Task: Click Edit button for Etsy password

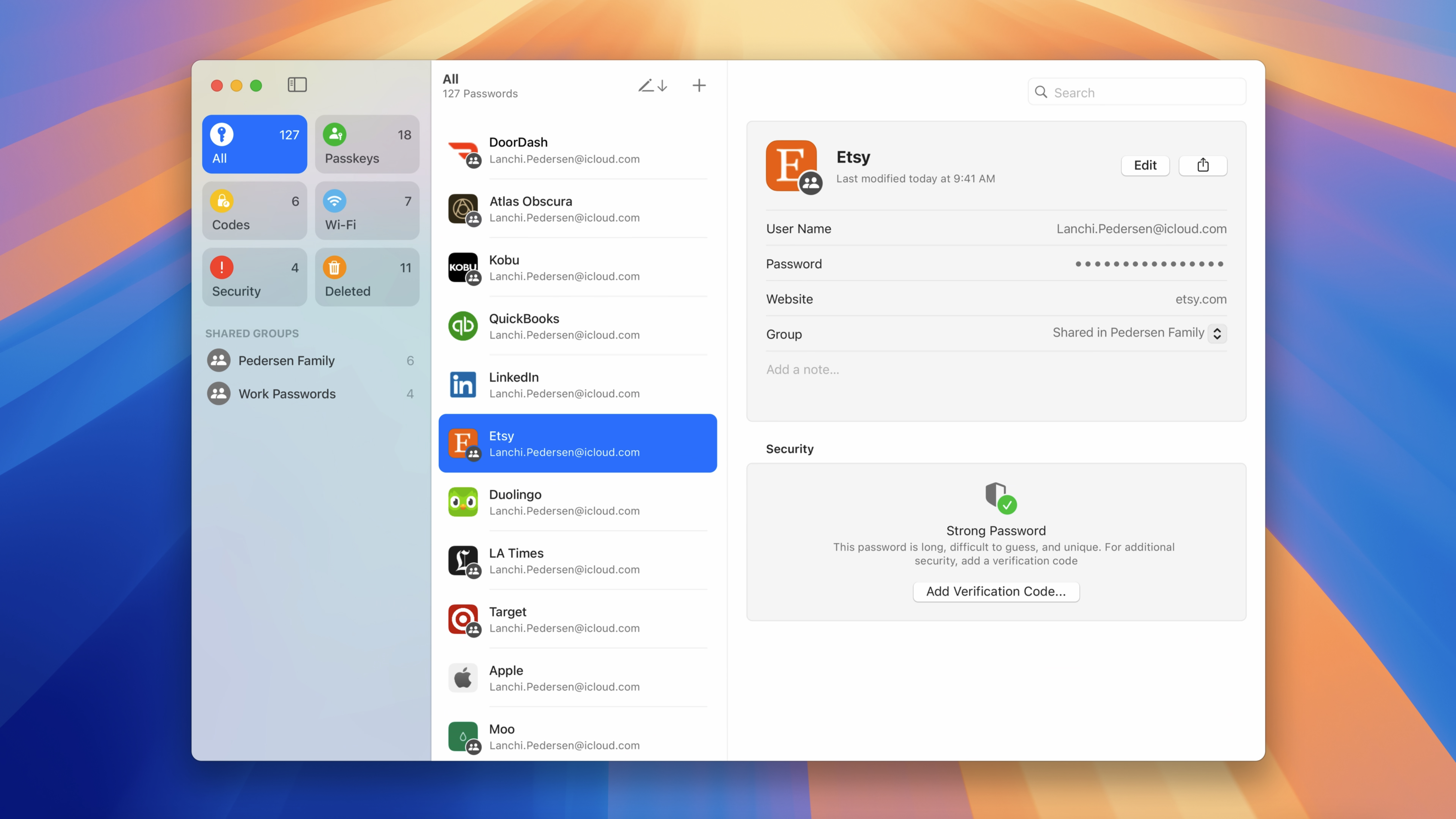Action: click(1144, 164)
